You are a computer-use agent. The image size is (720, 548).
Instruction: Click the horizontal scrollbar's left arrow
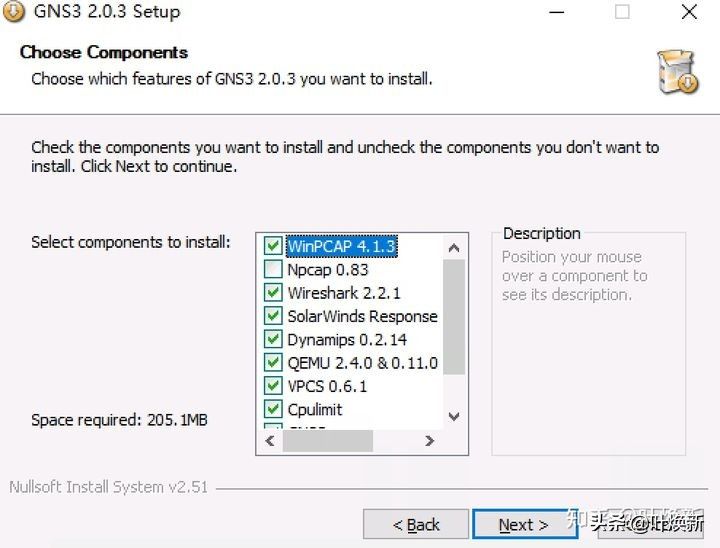point(270,440)
